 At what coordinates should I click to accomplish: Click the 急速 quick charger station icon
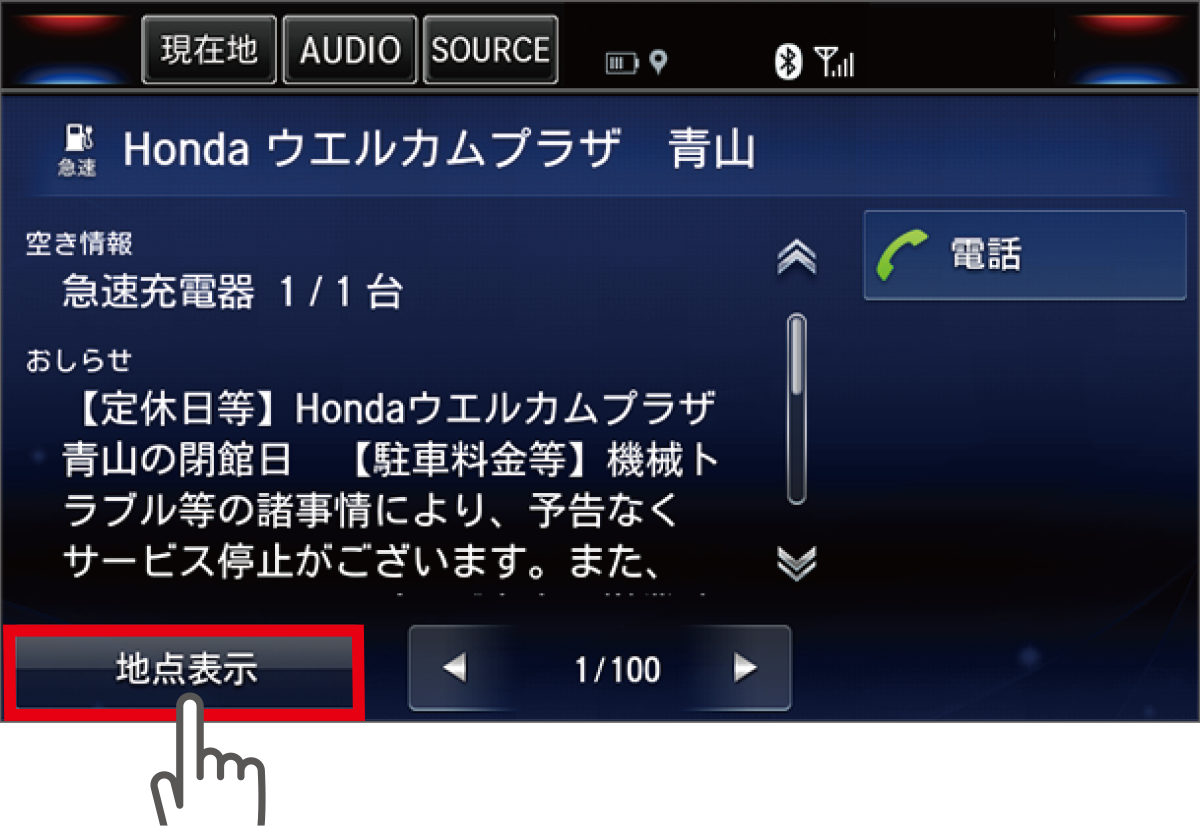click(x=76, y=150)
